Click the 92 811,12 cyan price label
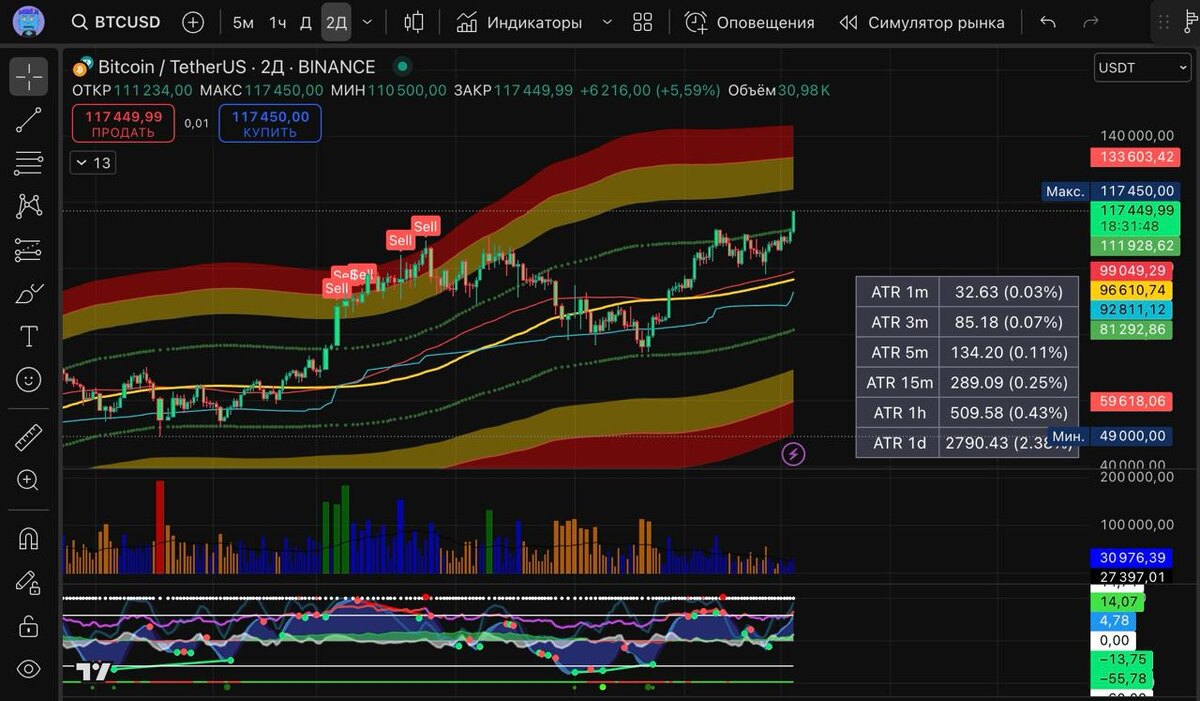The image size is (1200, 701). (x=1133, y=309)
